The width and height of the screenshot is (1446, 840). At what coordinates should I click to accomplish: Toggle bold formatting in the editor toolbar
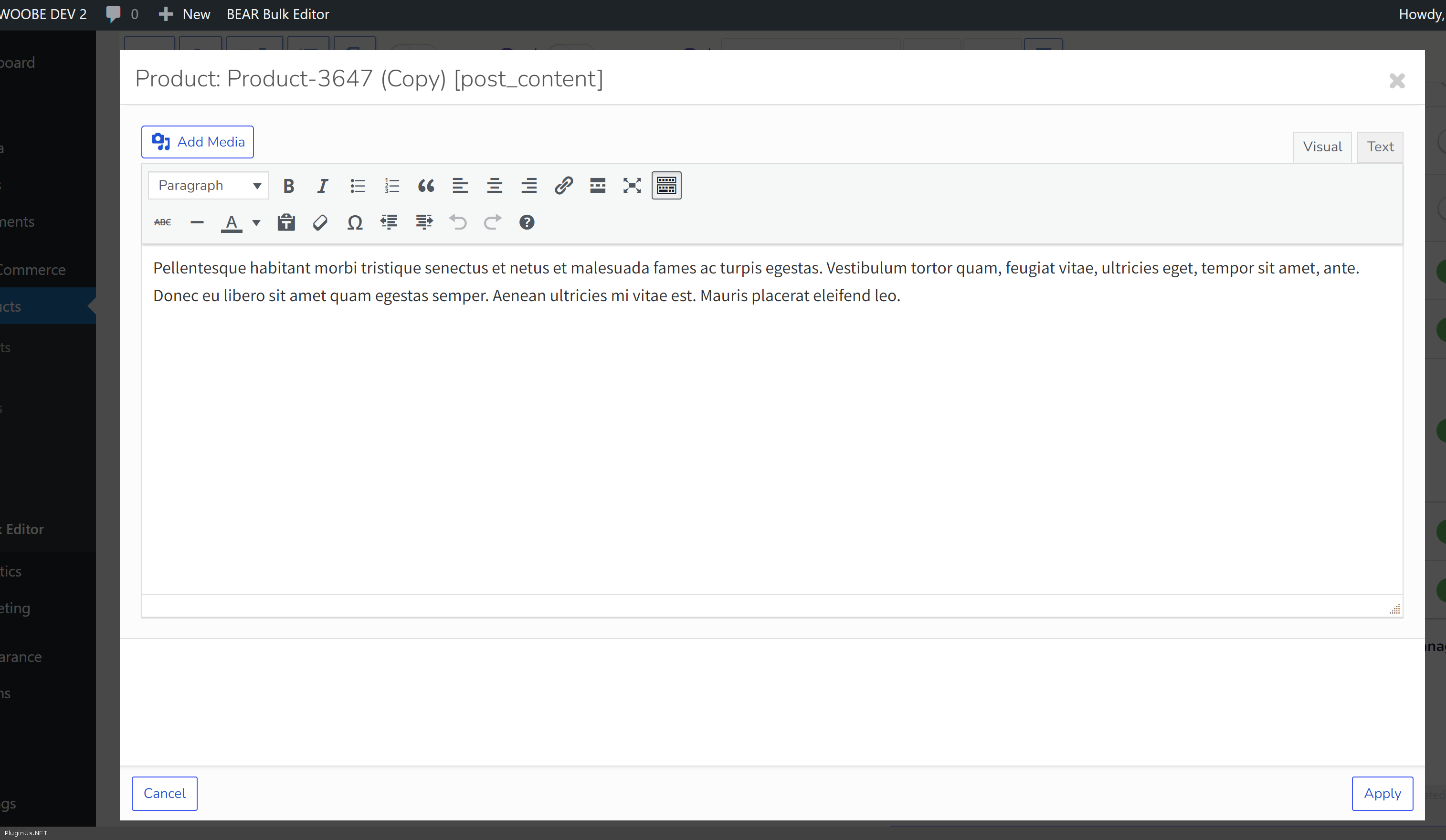click(x=289, y=185)
